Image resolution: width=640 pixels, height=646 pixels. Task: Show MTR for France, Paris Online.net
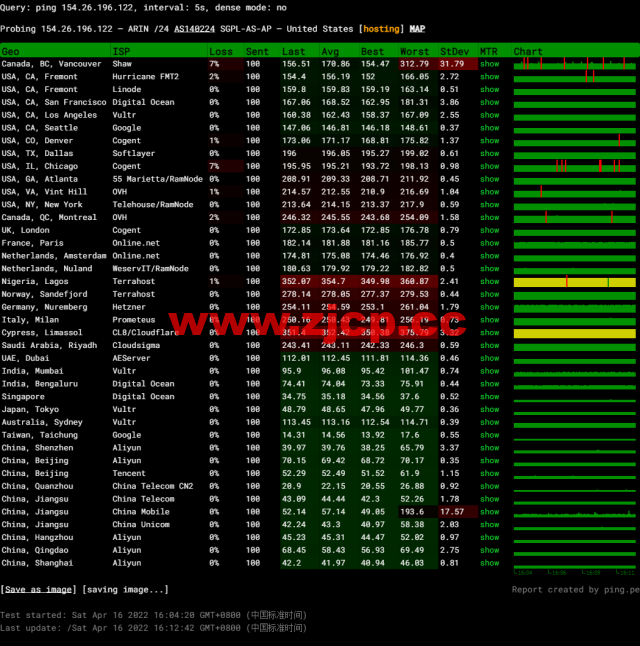click(x=490, y=243)
